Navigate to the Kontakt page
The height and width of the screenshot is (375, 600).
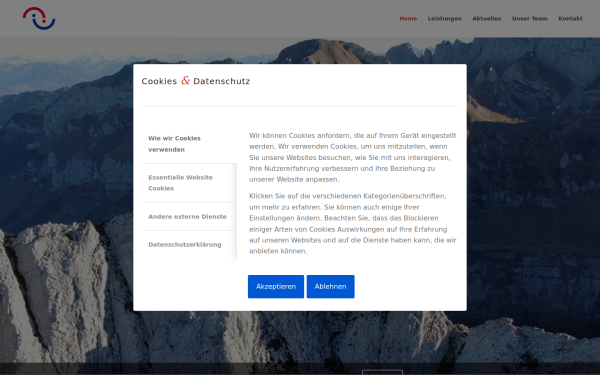tap(570, 18)
